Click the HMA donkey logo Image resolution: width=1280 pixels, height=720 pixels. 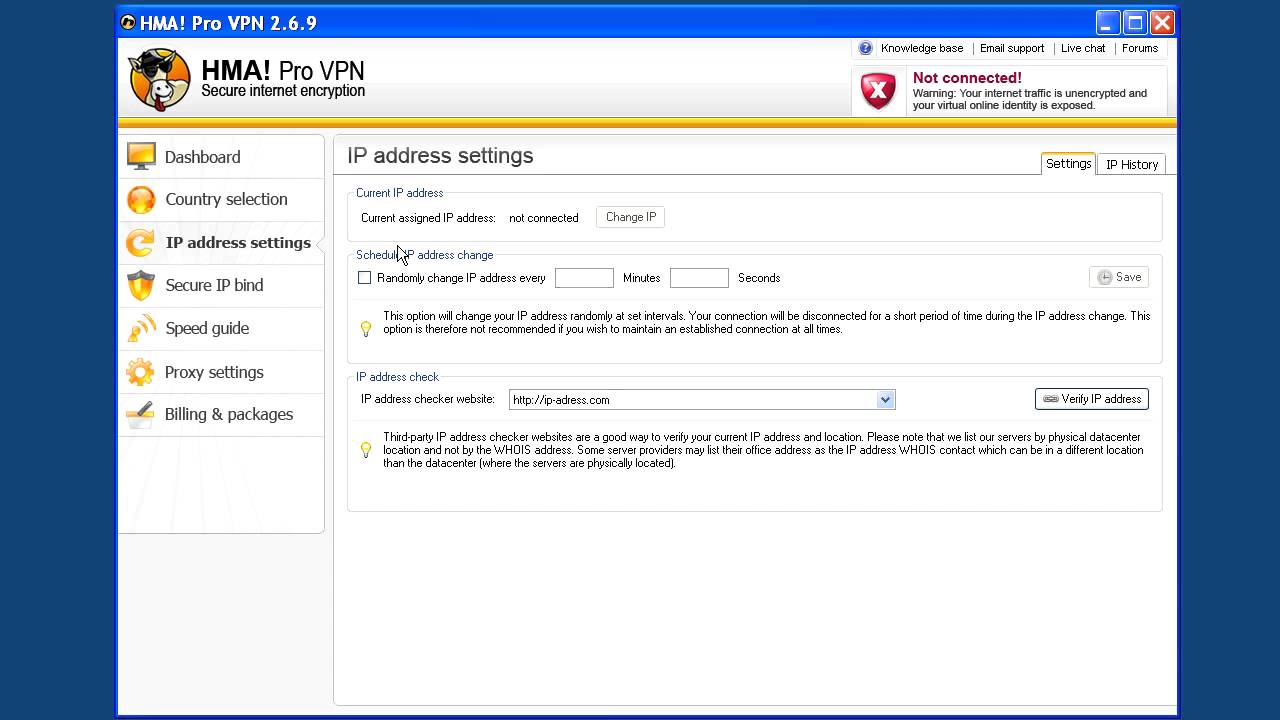pos(160,78)
